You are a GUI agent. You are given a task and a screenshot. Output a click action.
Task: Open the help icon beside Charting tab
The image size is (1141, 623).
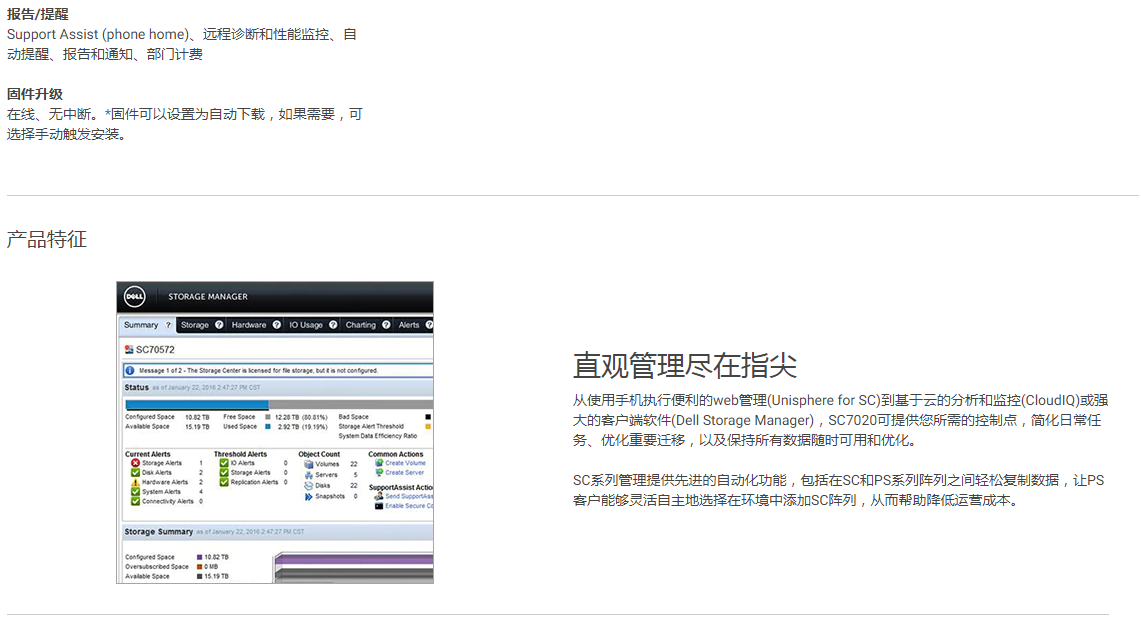(x=386, y=325)
